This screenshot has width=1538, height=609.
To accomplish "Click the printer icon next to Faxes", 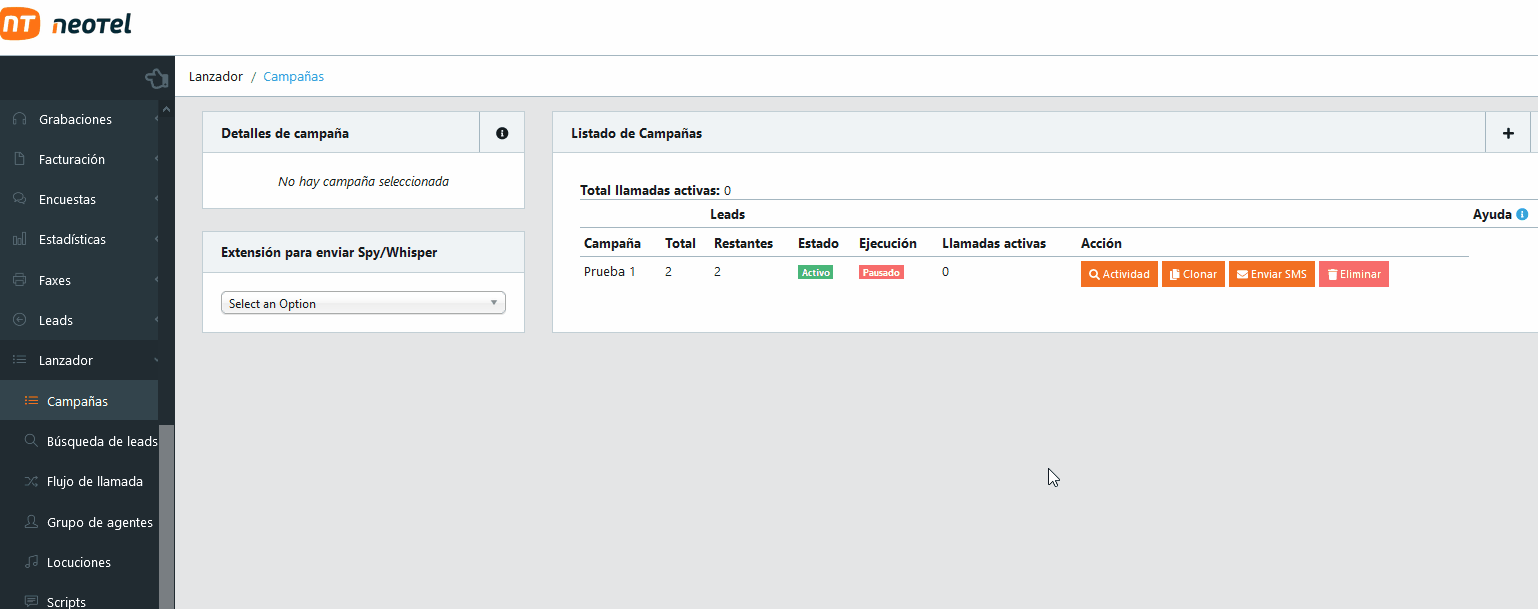I will click(x=19, y=280).
